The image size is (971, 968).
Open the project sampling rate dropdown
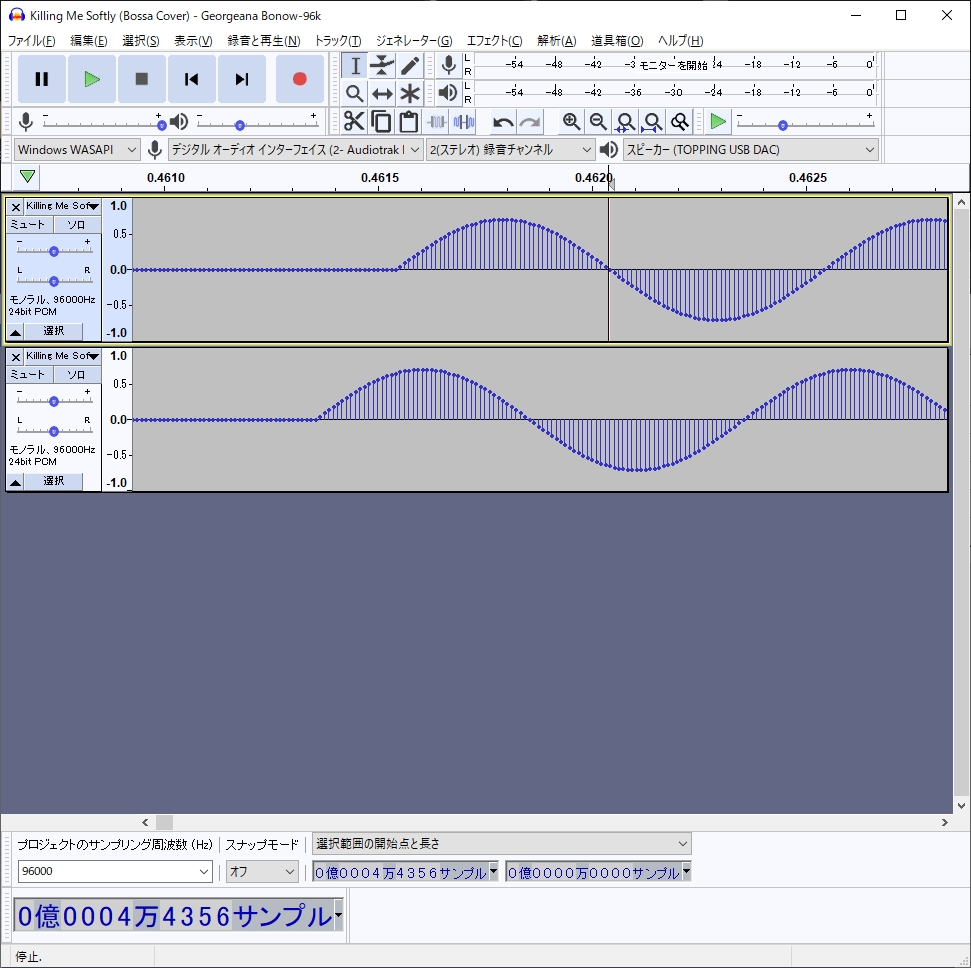[115, 871]
